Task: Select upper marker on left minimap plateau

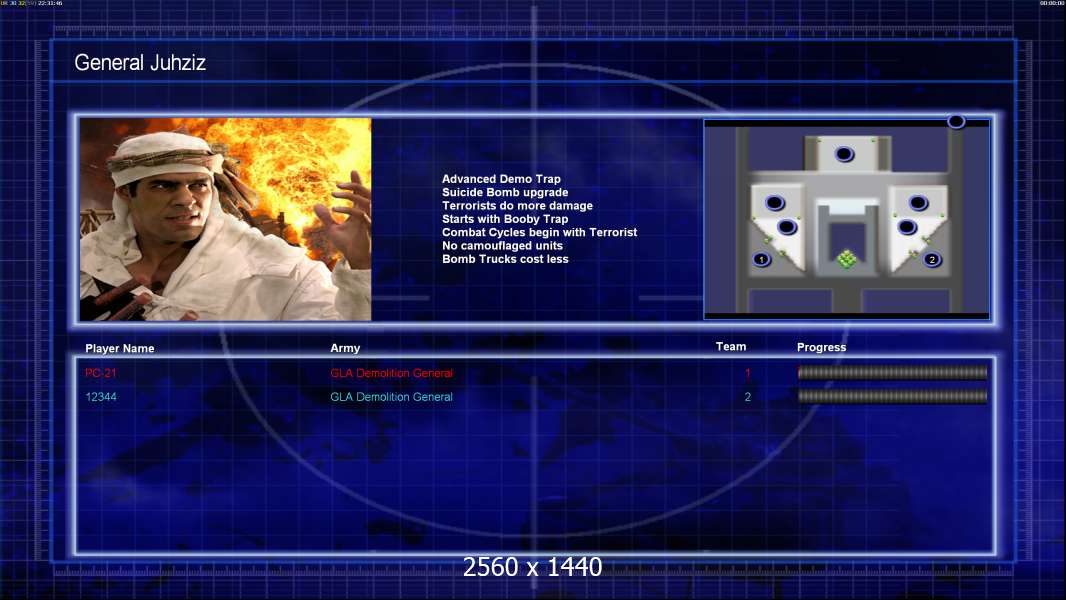Action: pyautogui.click(x=775, y=202)
